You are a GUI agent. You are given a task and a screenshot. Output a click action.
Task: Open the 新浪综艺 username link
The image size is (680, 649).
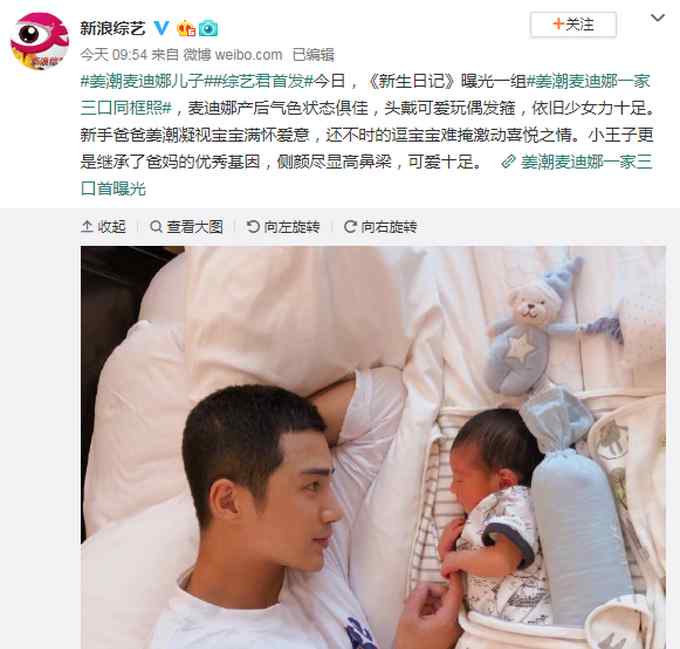coord(113,29)
